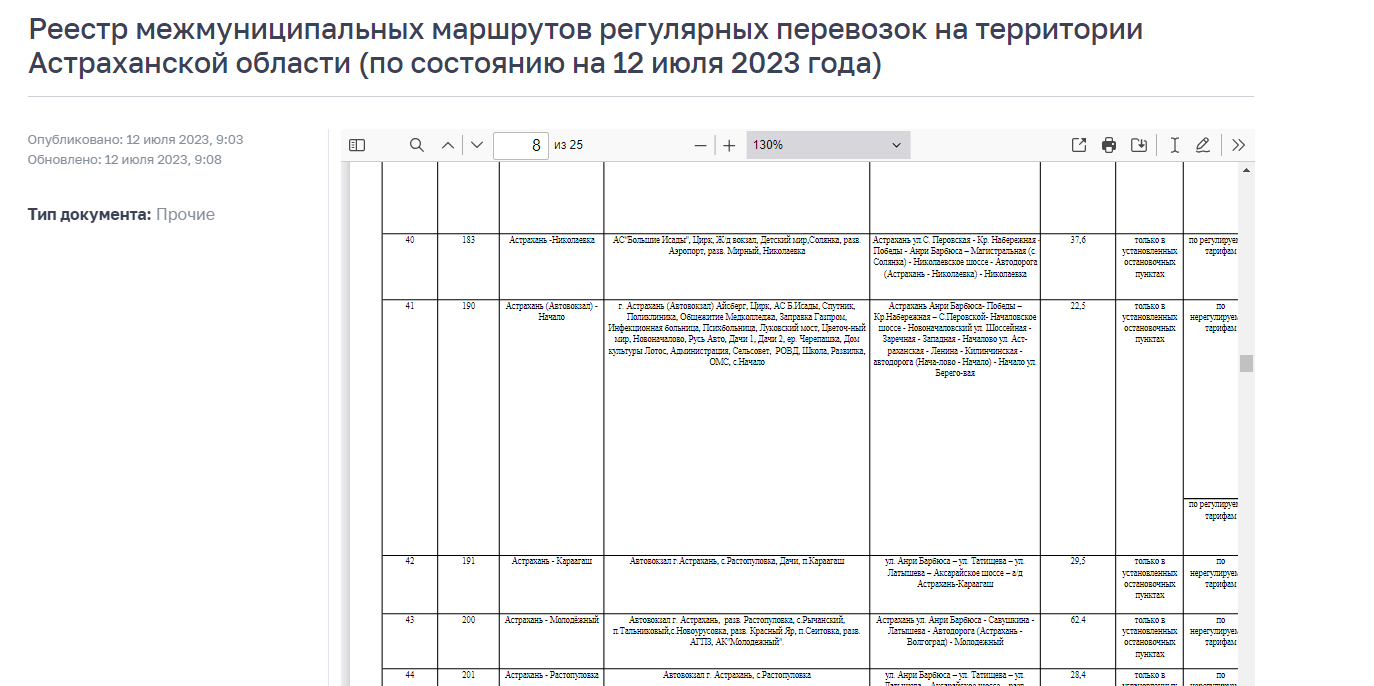This screenshot has height=686, width=1374.
Task: Print the PDF document
Action: [x=1109, y=145]
